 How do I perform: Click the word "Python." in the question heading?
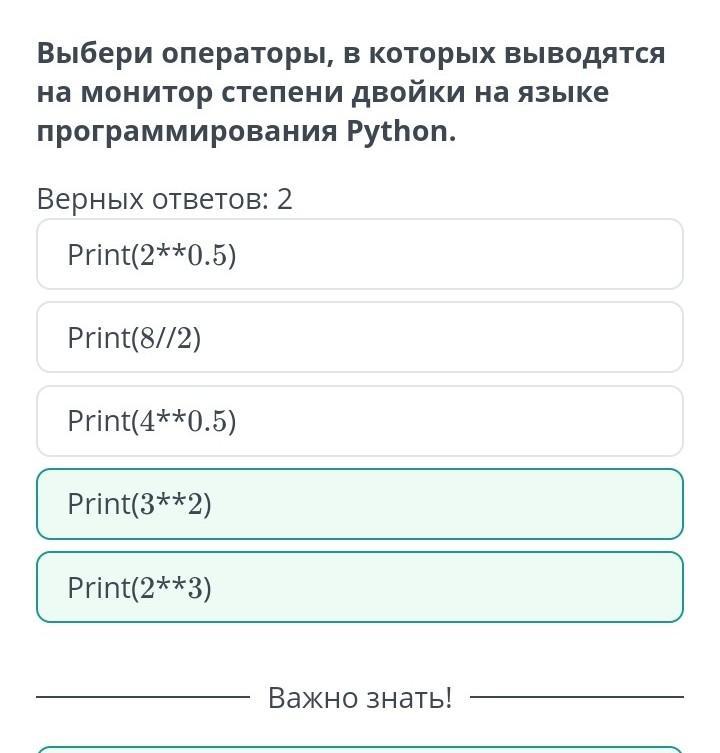click(x=401, y=131)
